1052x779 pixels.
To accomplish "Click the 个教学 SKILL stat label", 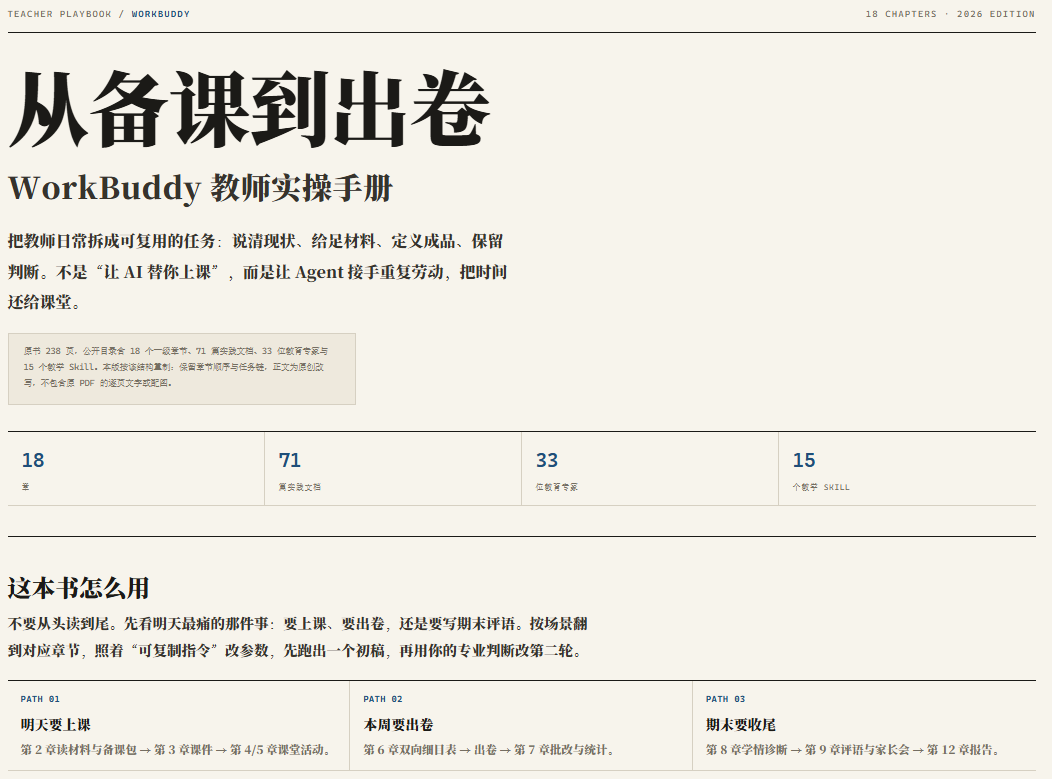I will tap(821, 487).
